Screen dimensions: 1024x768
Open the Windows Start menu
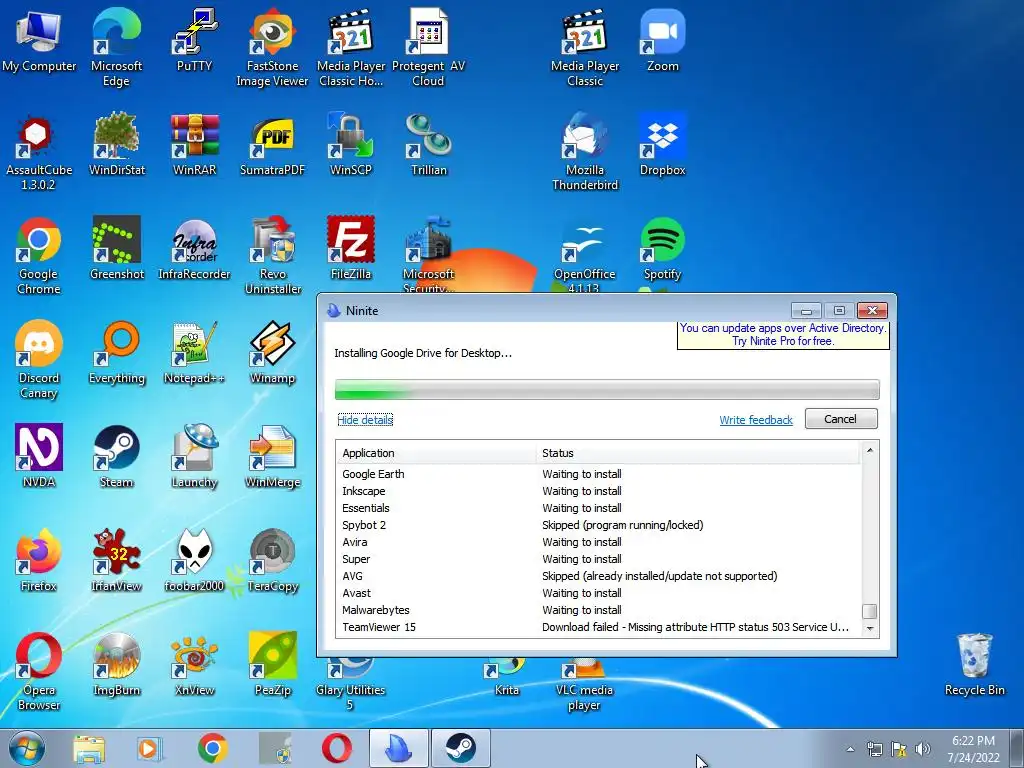point(26,748)
